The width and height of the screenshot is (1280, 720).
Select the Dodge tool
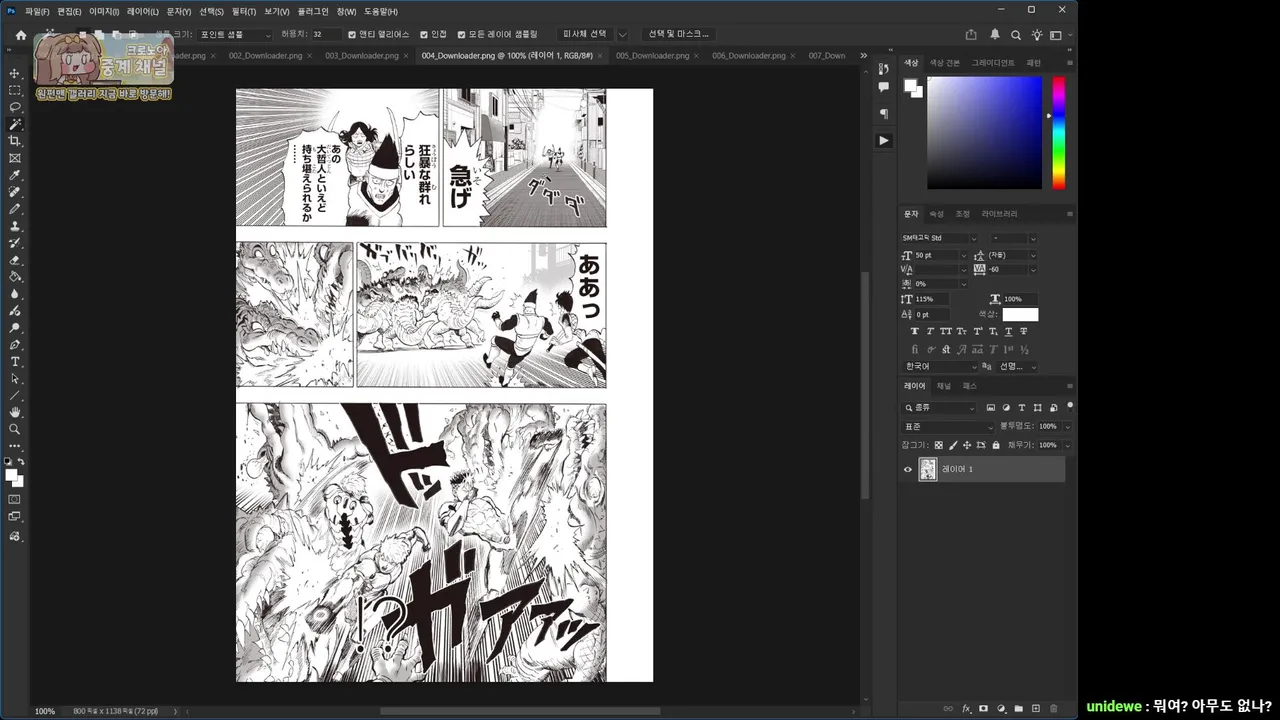click(x=15, y=328)
